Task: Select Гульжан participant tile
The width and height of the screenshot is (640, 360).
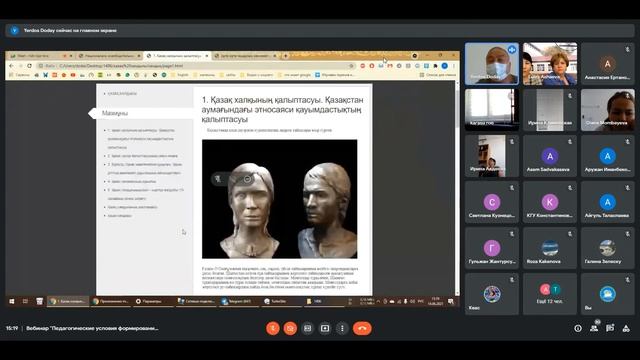Action: (492, 248)
